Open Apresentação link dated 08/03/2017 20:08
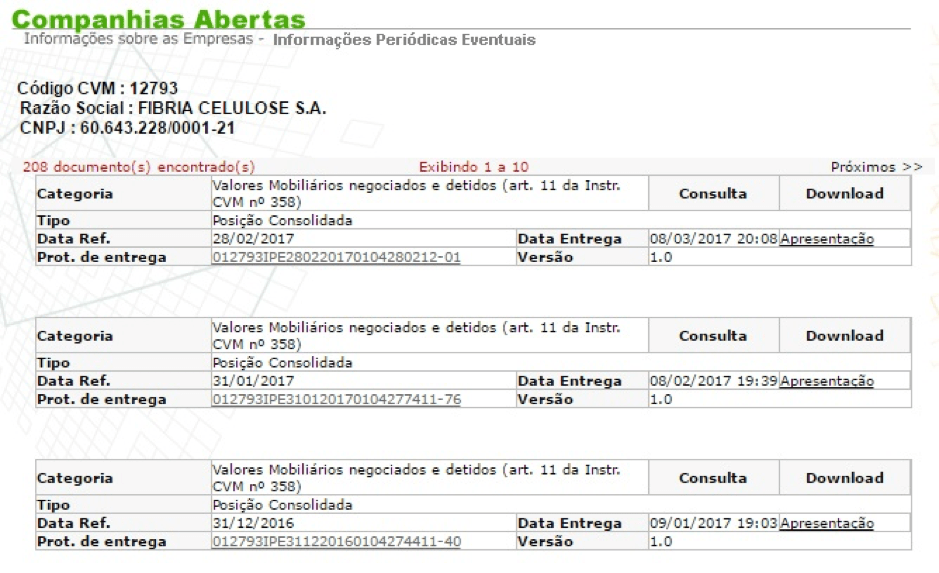The image size is (939, 573). (x=826, y=239)
